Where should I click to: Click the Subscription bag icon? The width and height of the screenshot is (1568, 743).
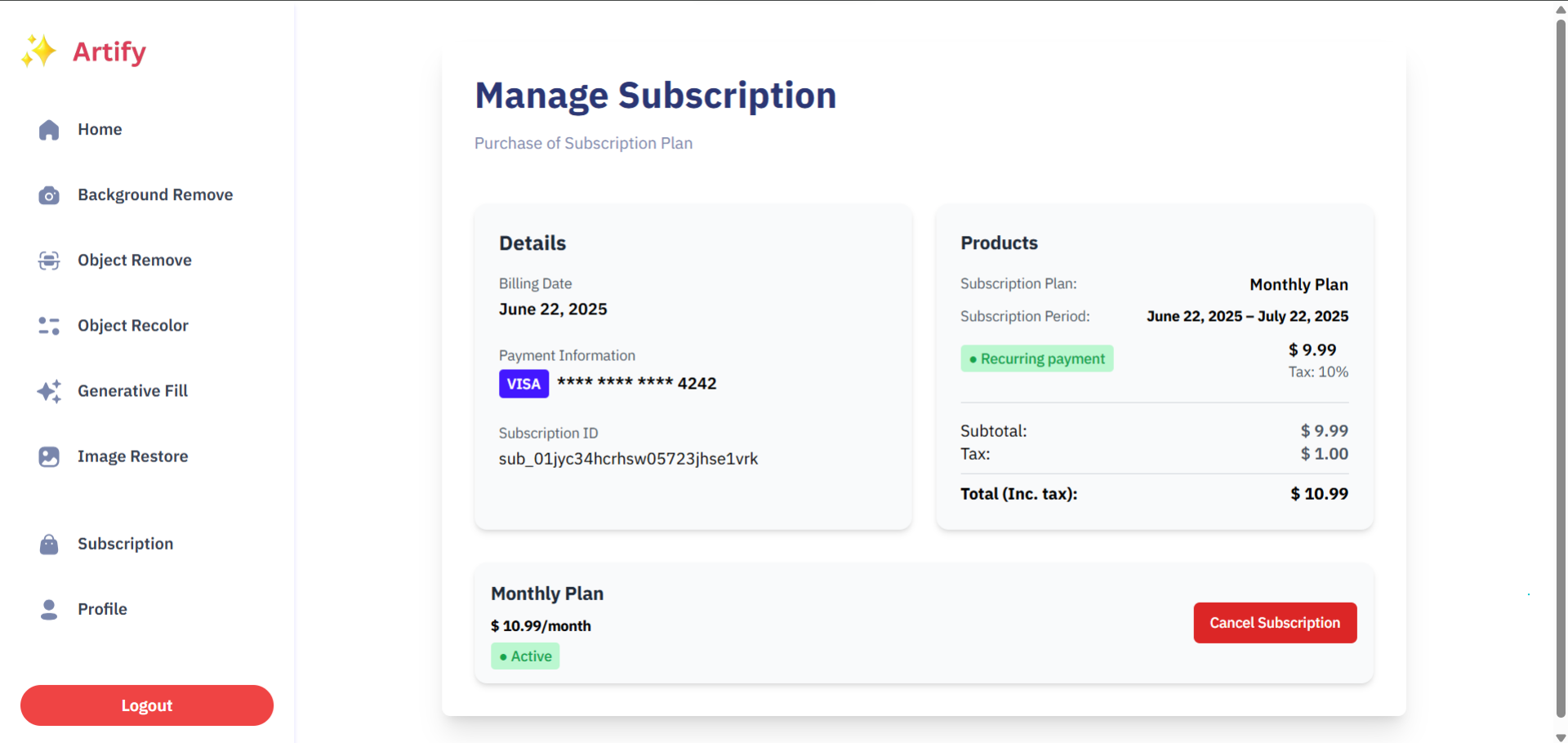point(49,544)
